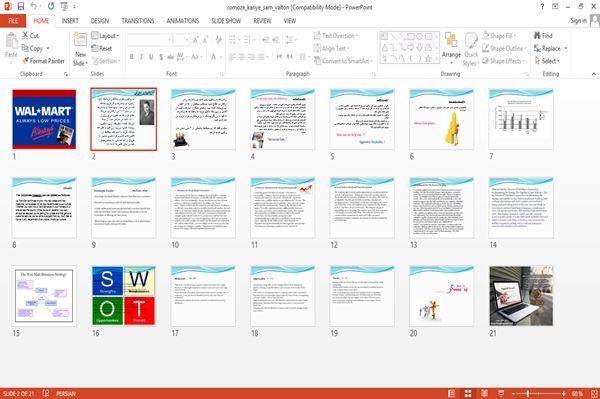This screenshot has height=399, width=600.
Task: Select slide 15 business strategy diagram
Action: 44,296
